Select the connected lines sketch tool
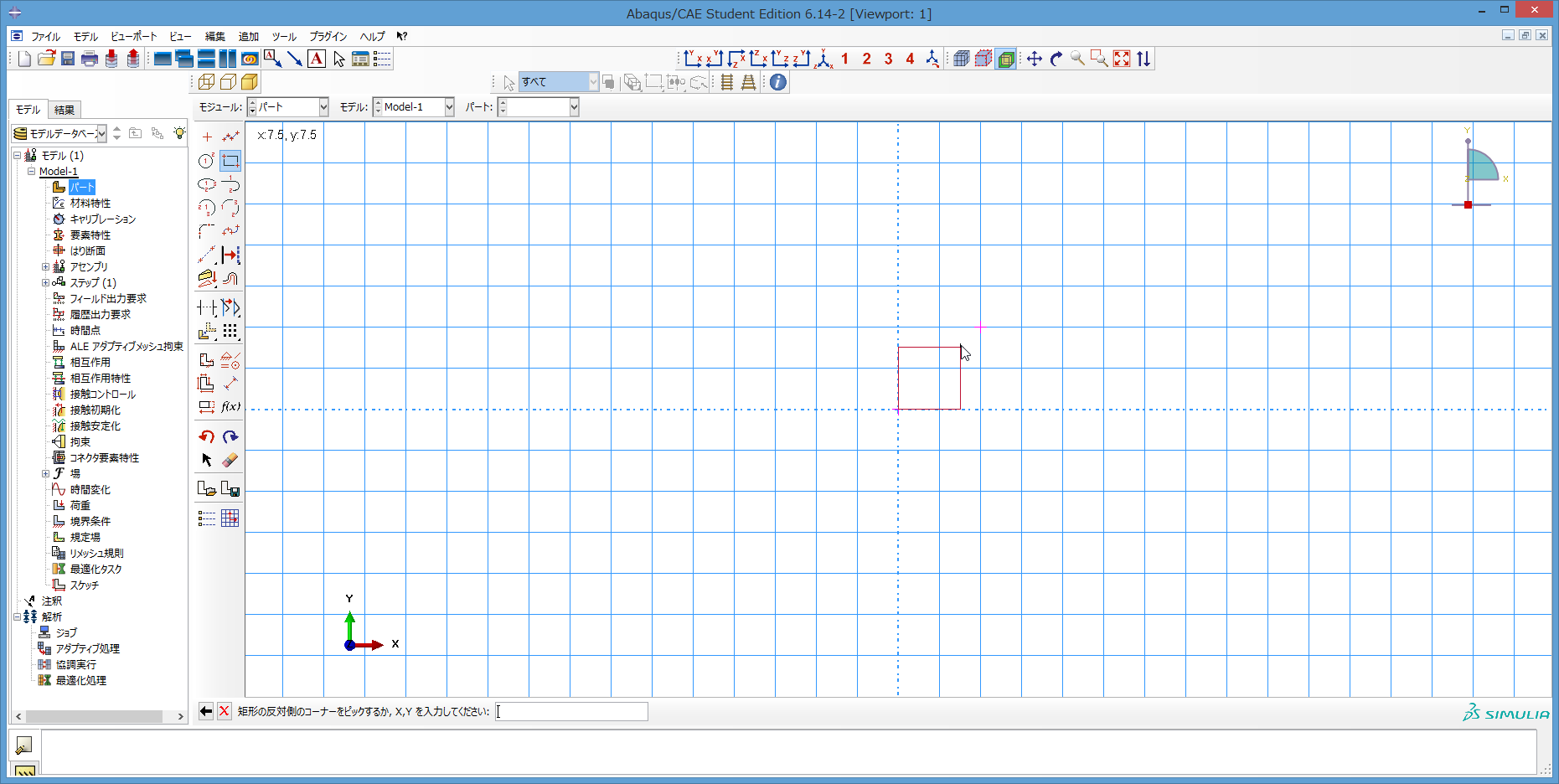This screenshot has height=784, width=1559. 230,137
